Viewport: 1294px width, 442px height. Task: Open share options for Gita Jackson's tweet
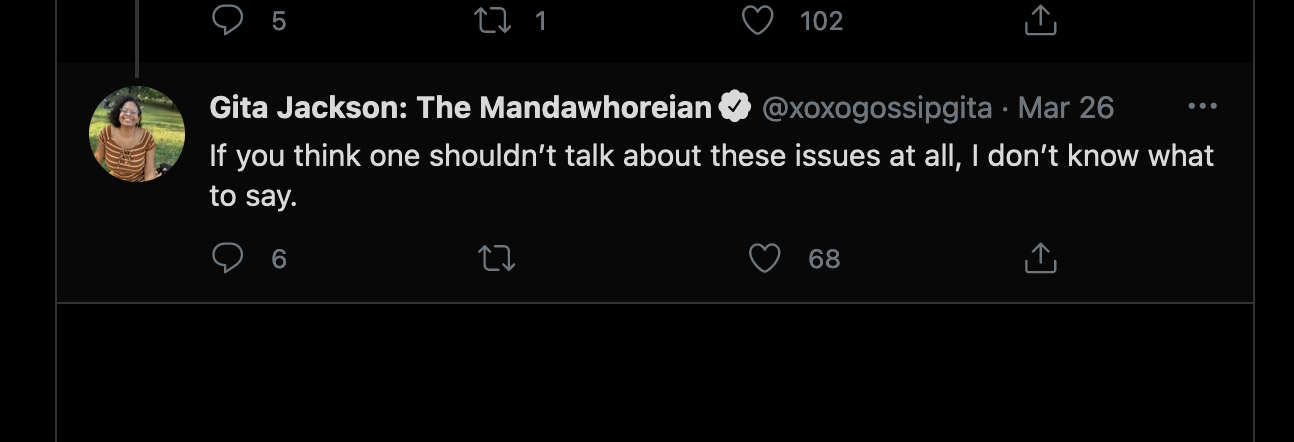click(1040, 259)
